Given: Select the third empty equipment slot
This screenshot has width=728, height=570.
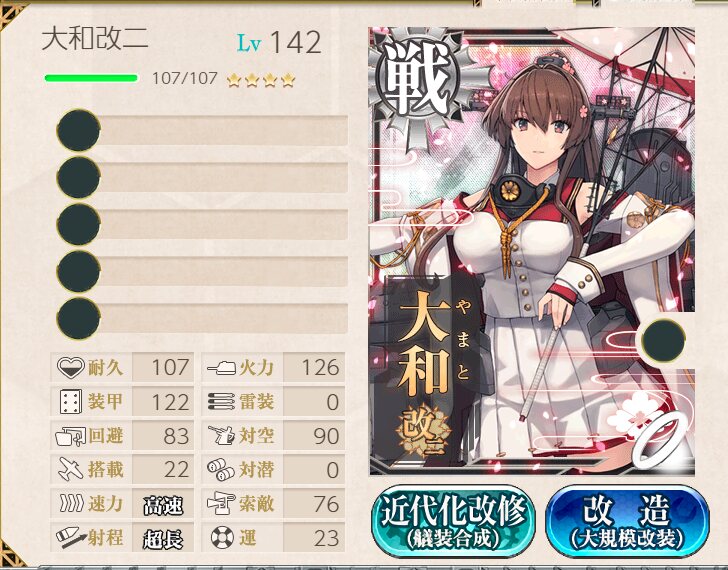Looking at the screenshot, I should pos(202,224).
